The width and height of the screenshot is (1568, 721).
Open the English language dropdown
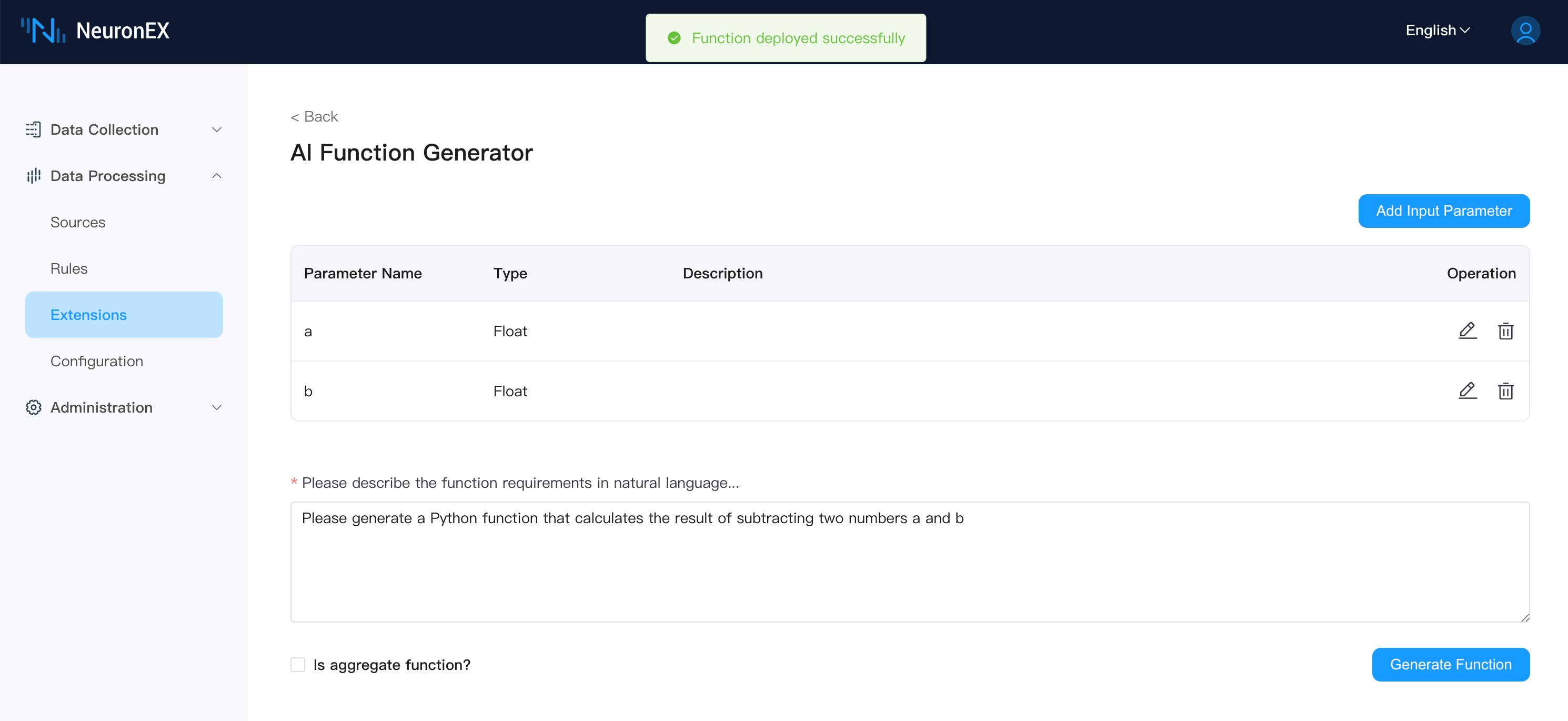coord(1437,31)
